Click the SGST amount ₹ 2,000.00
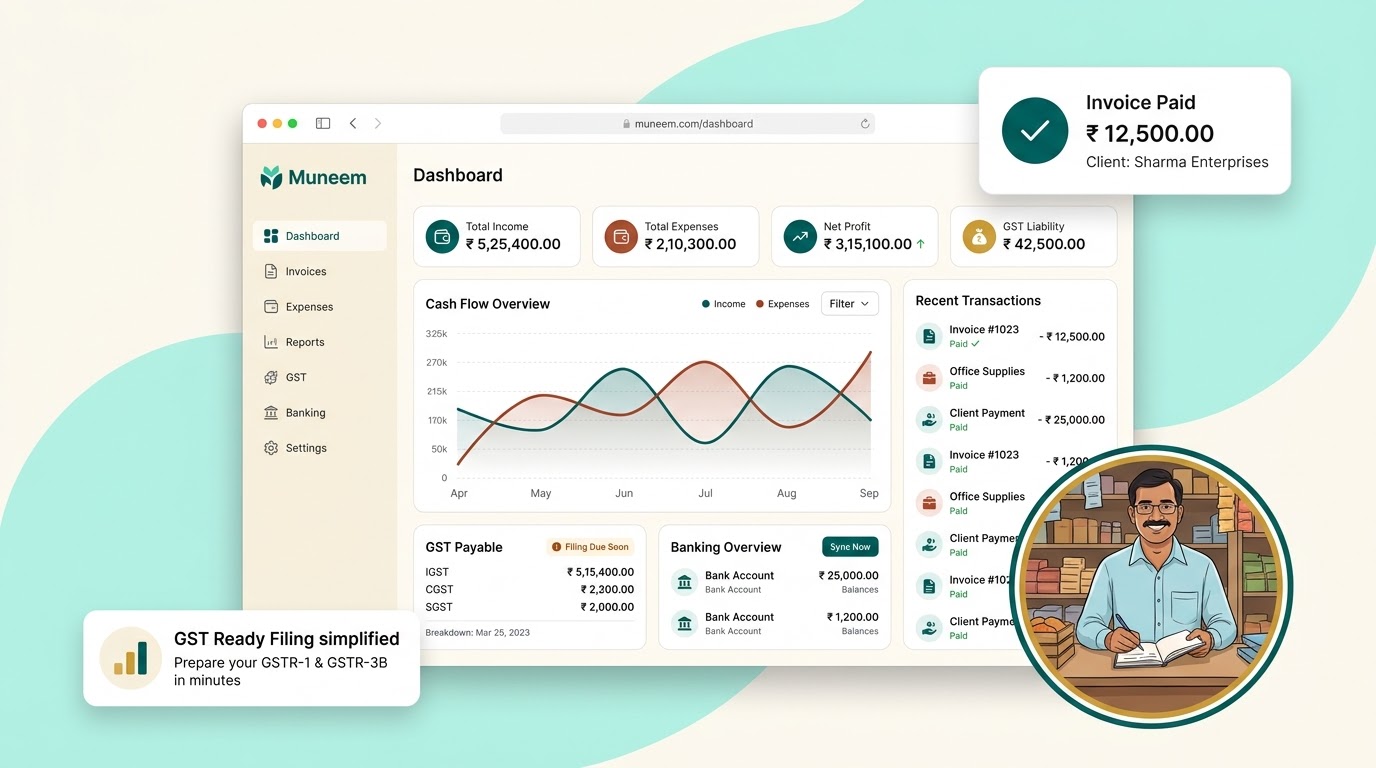 point(607,607)
